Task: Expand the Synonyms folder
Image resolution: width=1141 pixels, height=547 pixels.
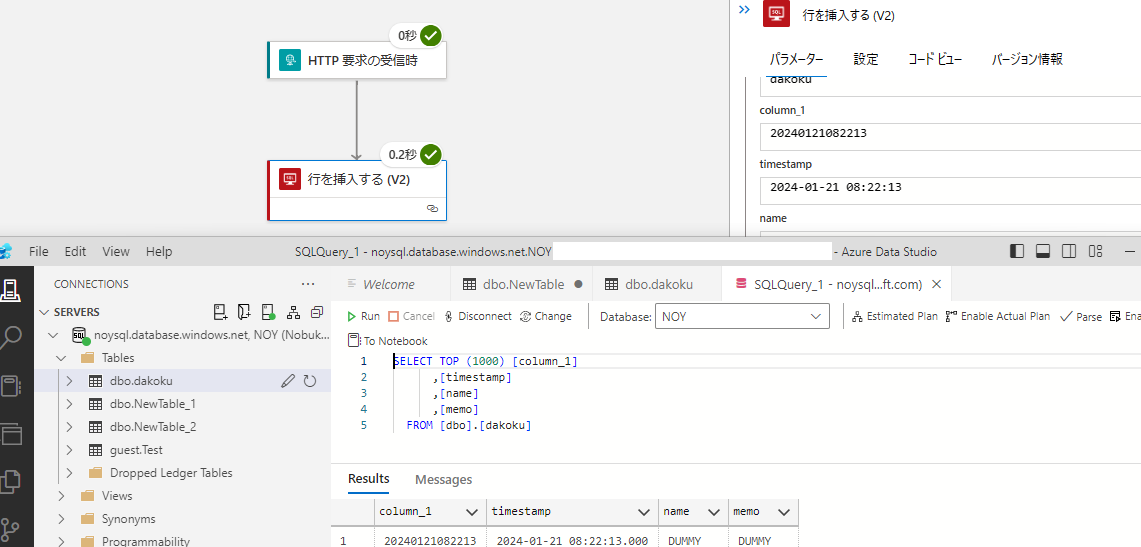Action: (x=61, y=519)
